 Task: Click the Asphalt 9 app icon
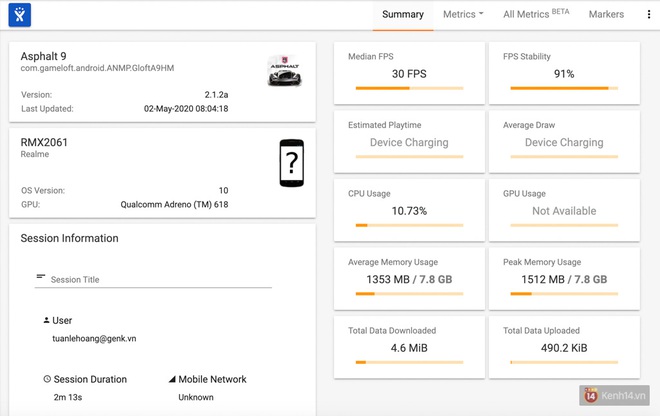pyautogui.click(x=285, y=70)
